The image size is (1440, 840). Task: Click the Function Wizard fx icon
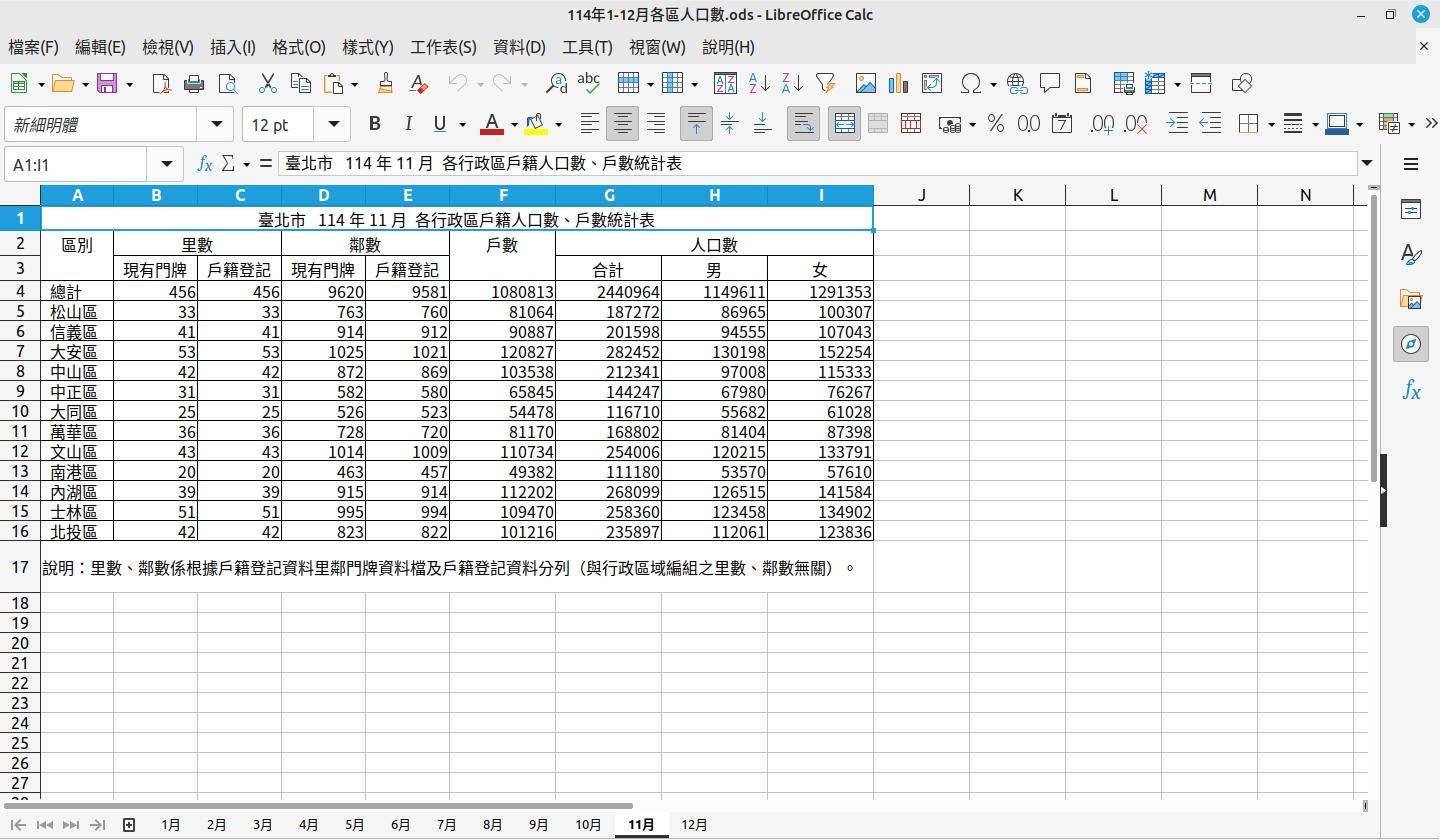[204, 163]
